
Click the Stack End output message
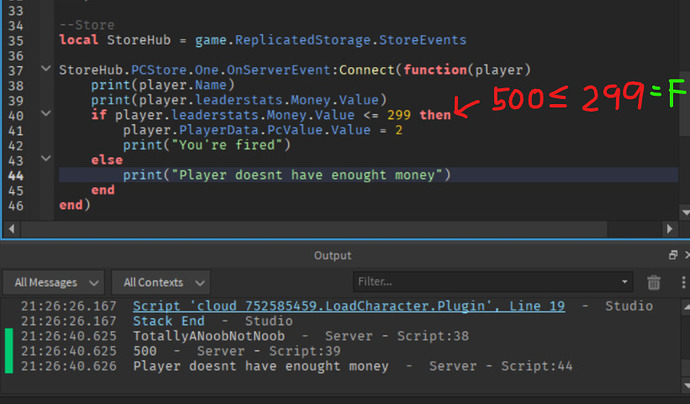169,321
